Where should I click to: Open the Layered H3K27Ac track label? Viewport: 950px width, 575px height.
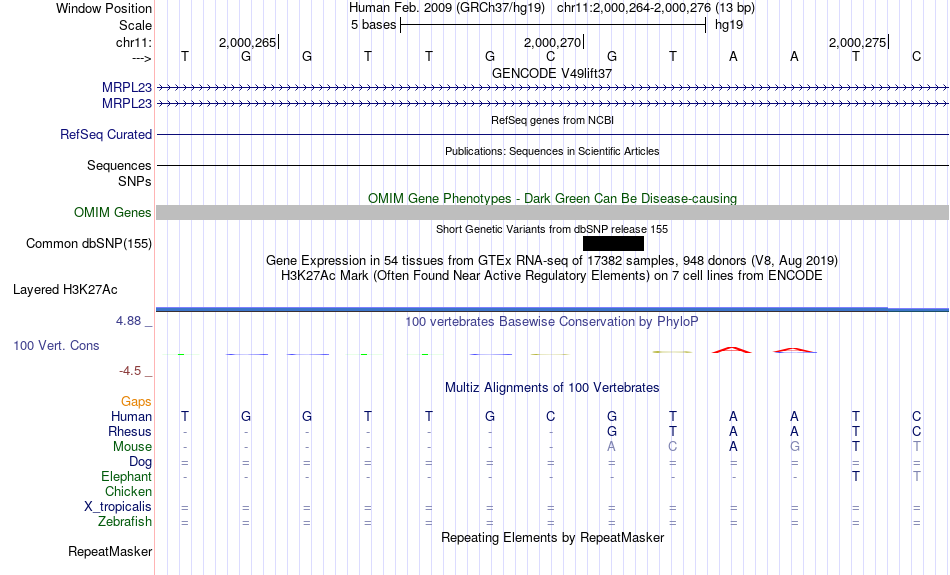pos(65,290)
